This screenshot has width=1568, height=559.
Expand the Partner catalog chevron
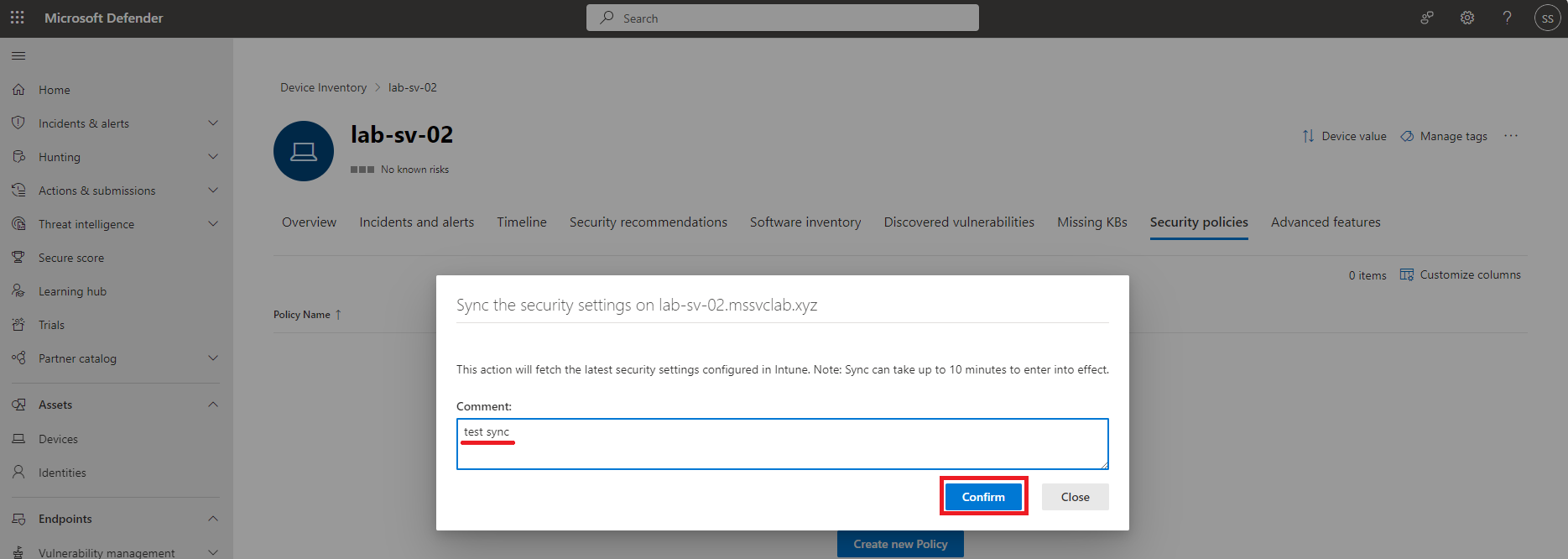213,358
